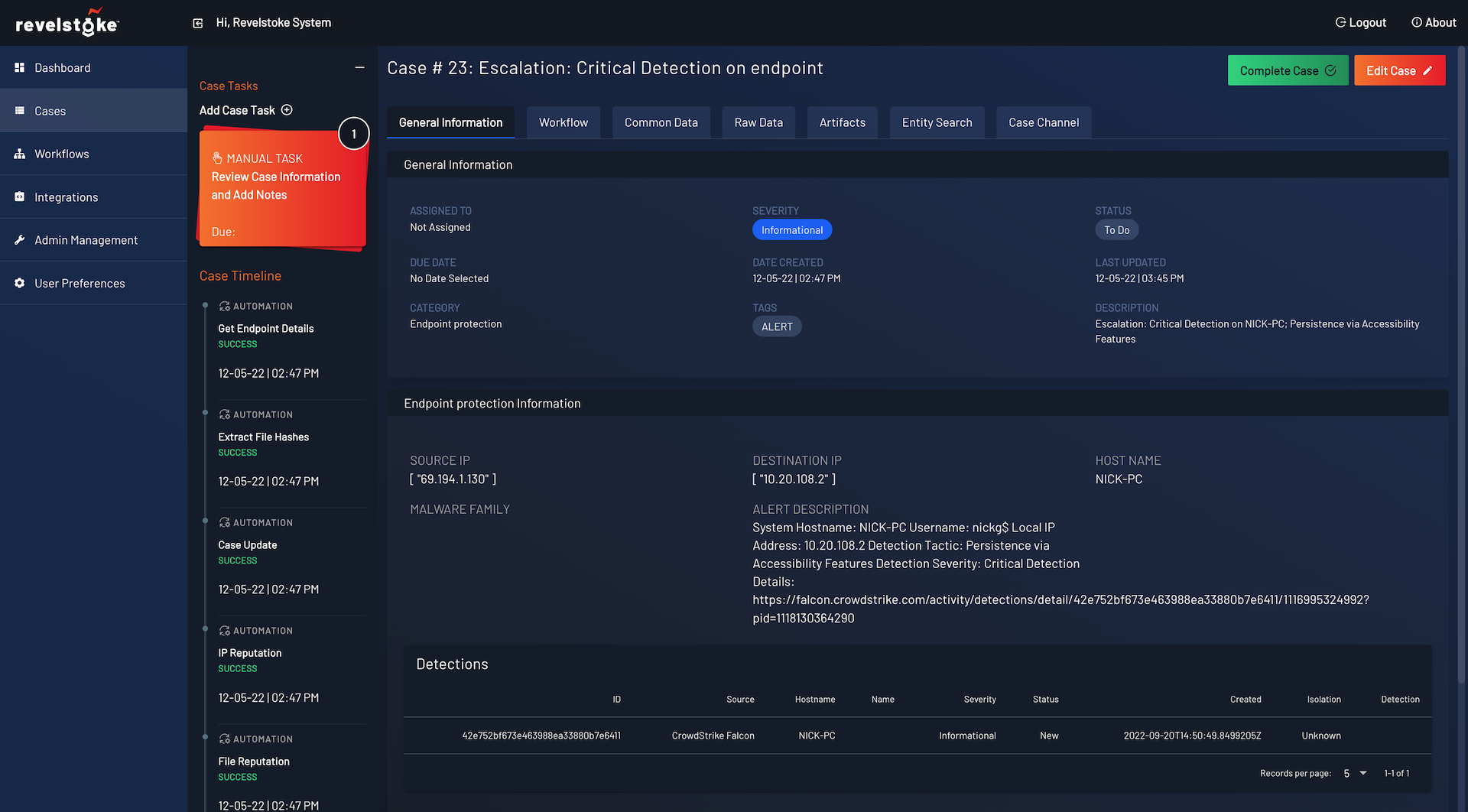Select the NICK-PC detection row
This screenshot has height=812, width=1468.
click(817, 736)
